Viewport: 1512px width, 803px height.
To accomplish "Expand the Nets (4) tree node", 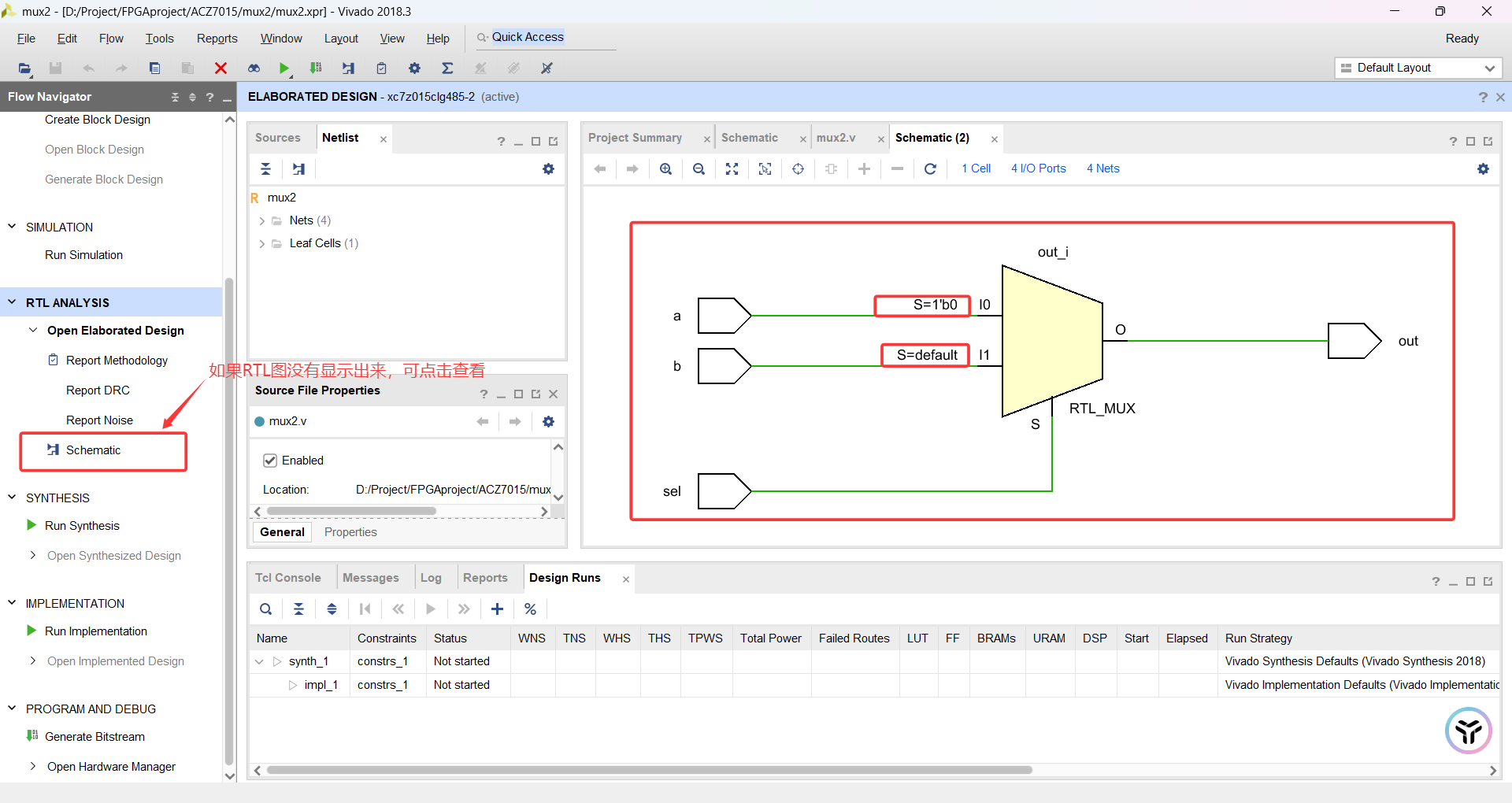I will pos(261,221).
